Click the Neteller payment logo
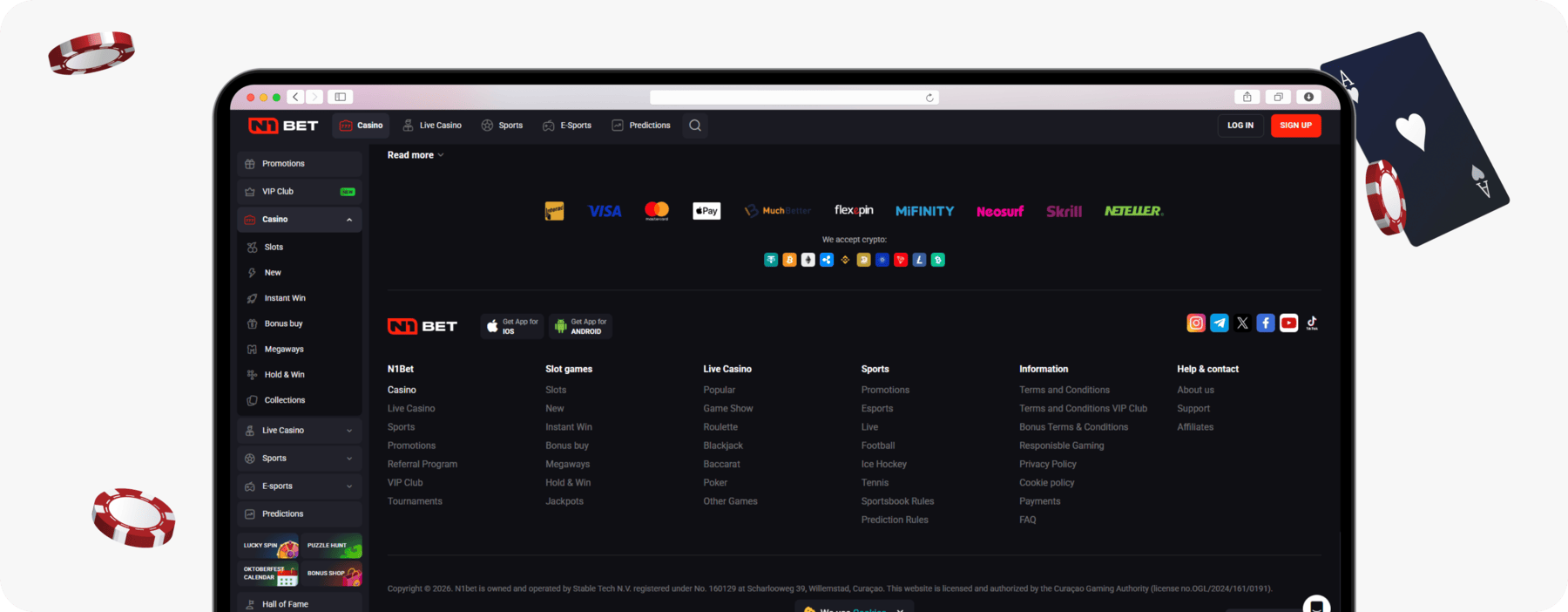Screen dimensions: 1568x612 coord(1133,211)
